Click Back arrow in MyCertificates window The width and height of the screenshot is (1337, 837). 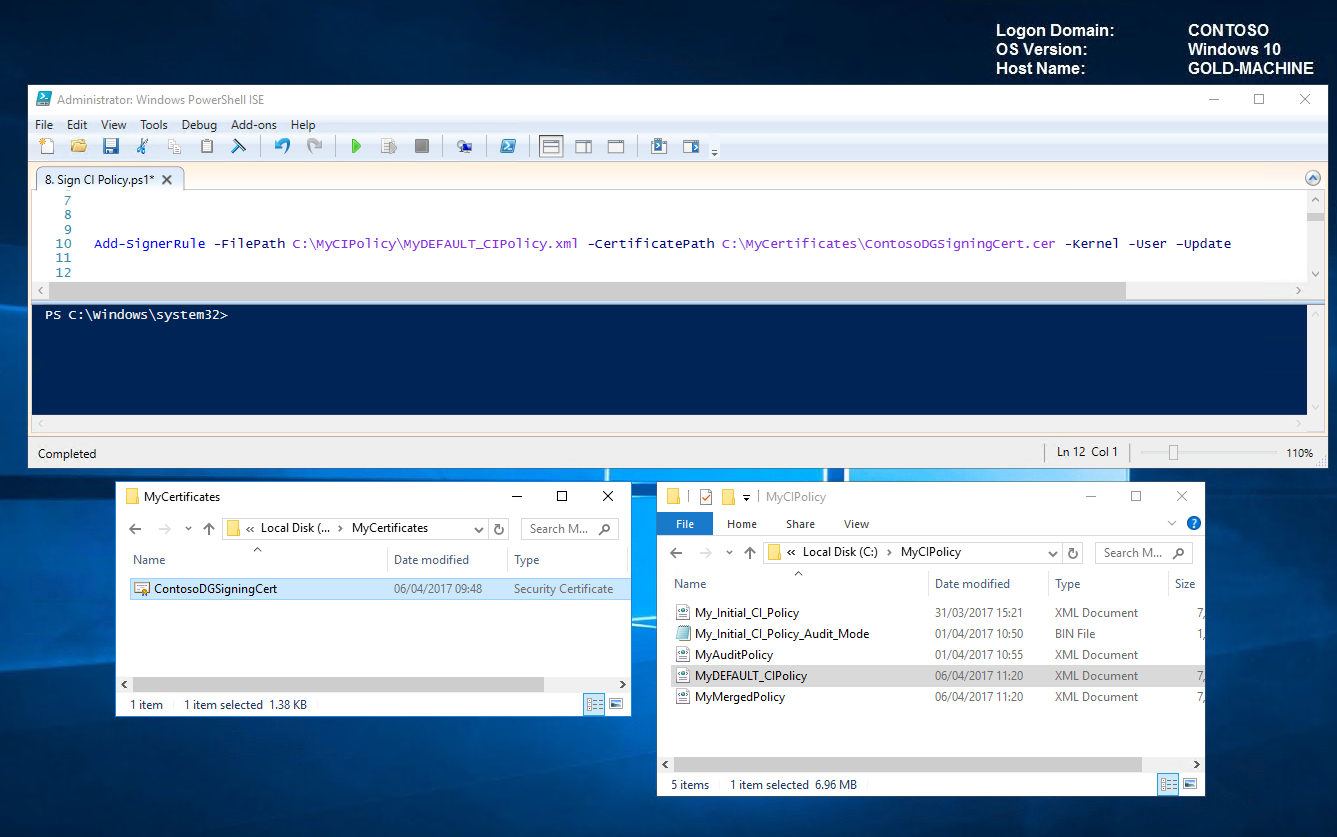point(136,529)
